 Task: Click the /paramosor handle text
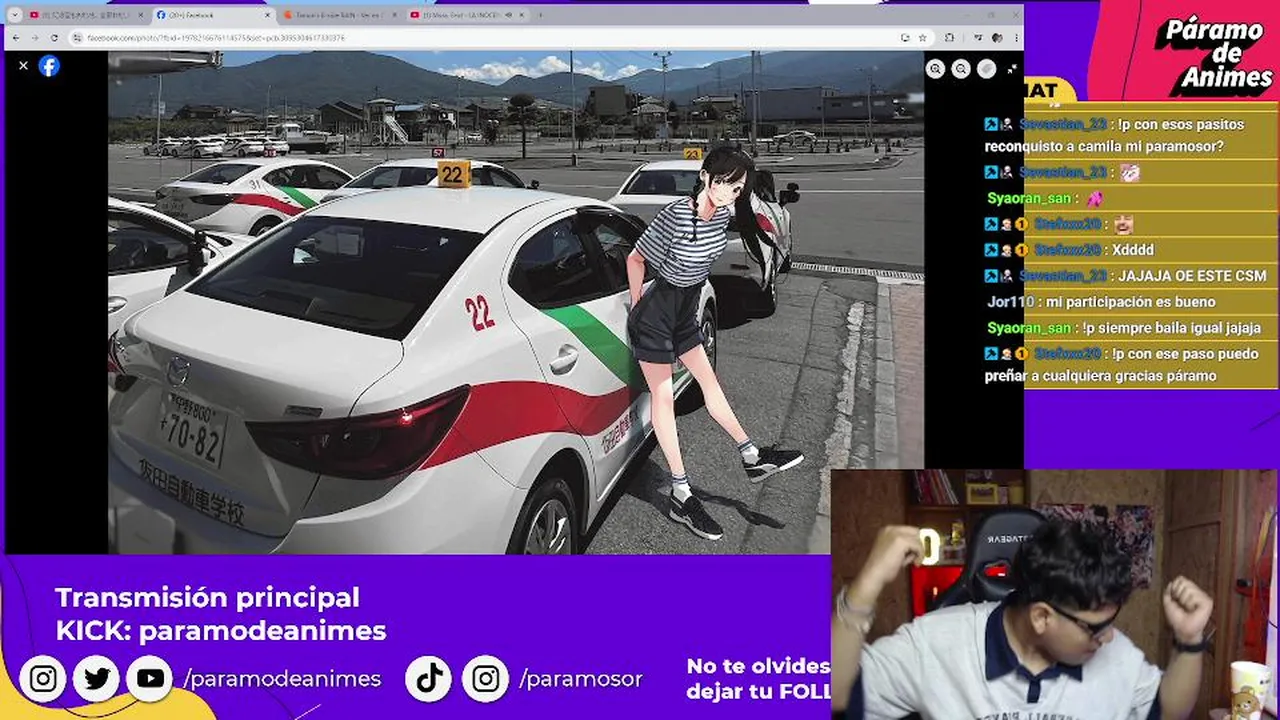pyautogui.click(x=580, y=679)
